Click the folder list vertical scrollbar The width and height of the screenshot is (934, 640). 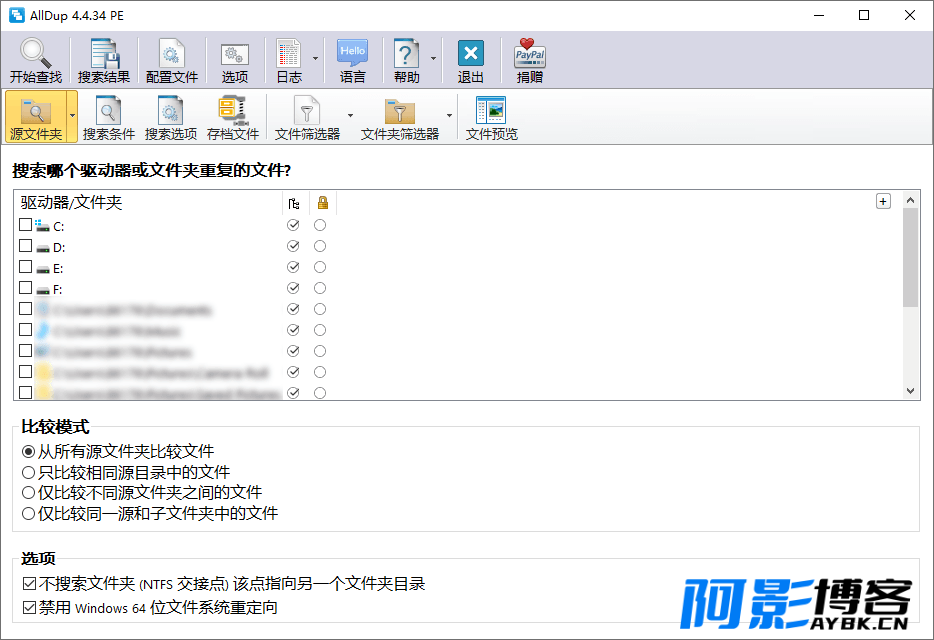click(910, 300)
